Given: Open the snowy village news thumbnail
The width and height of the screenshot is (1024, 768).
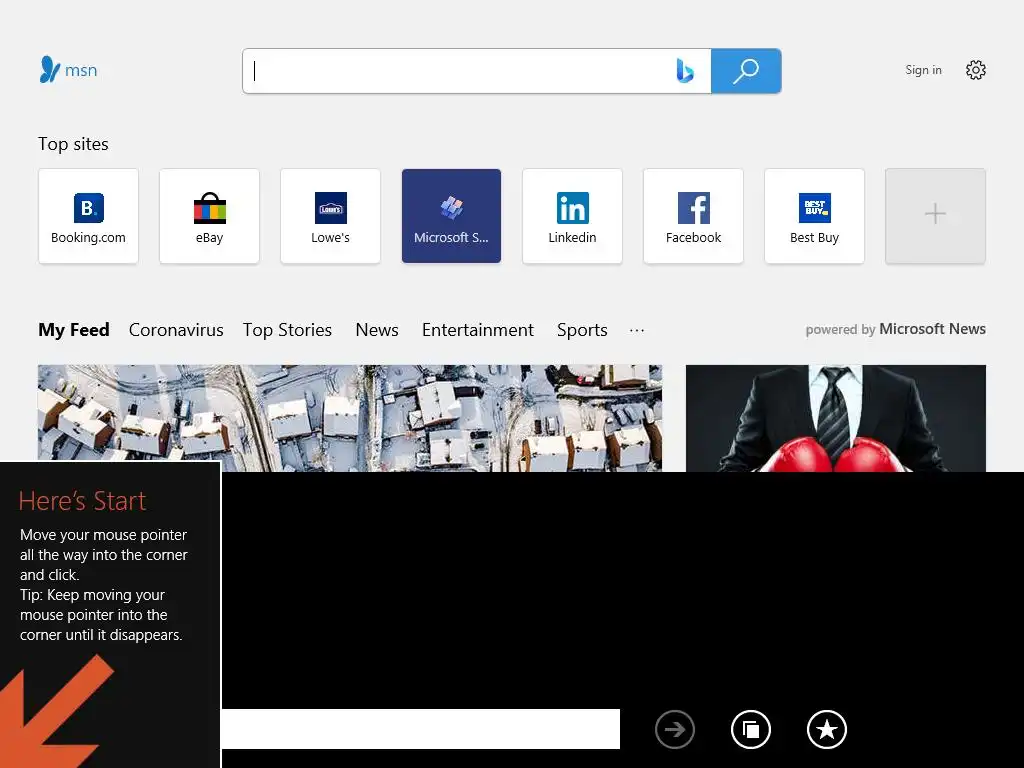Looking at the screenshot, I should pos(350,418).
